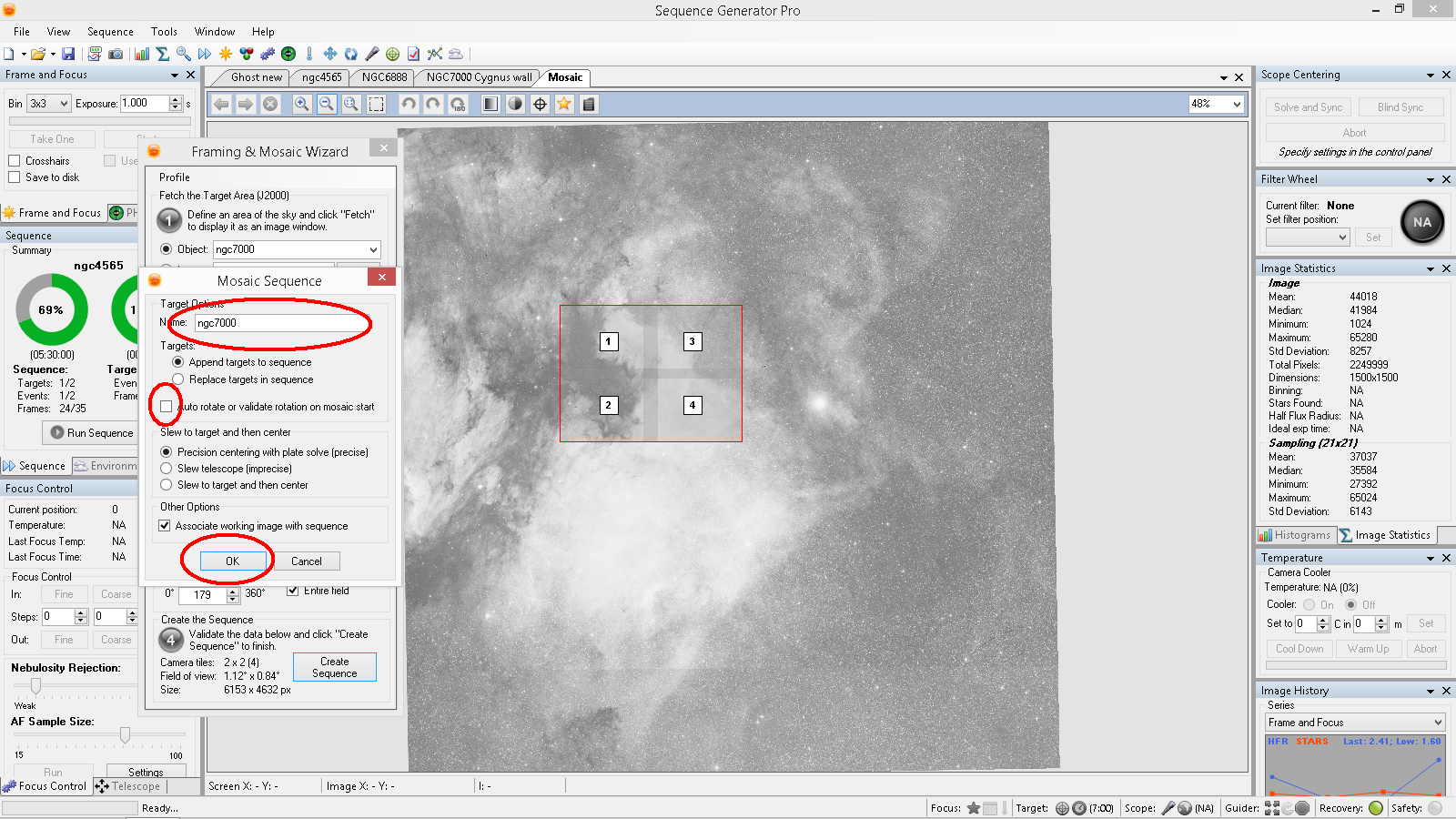Click OK in Mosaic Sequence dialog

[x=233, y=561]
